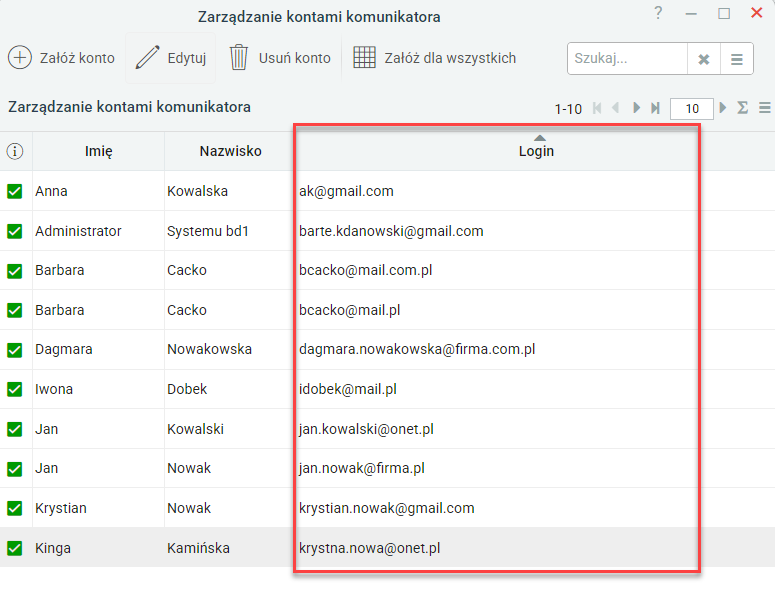Go to the previous page of results

point(616,108)
